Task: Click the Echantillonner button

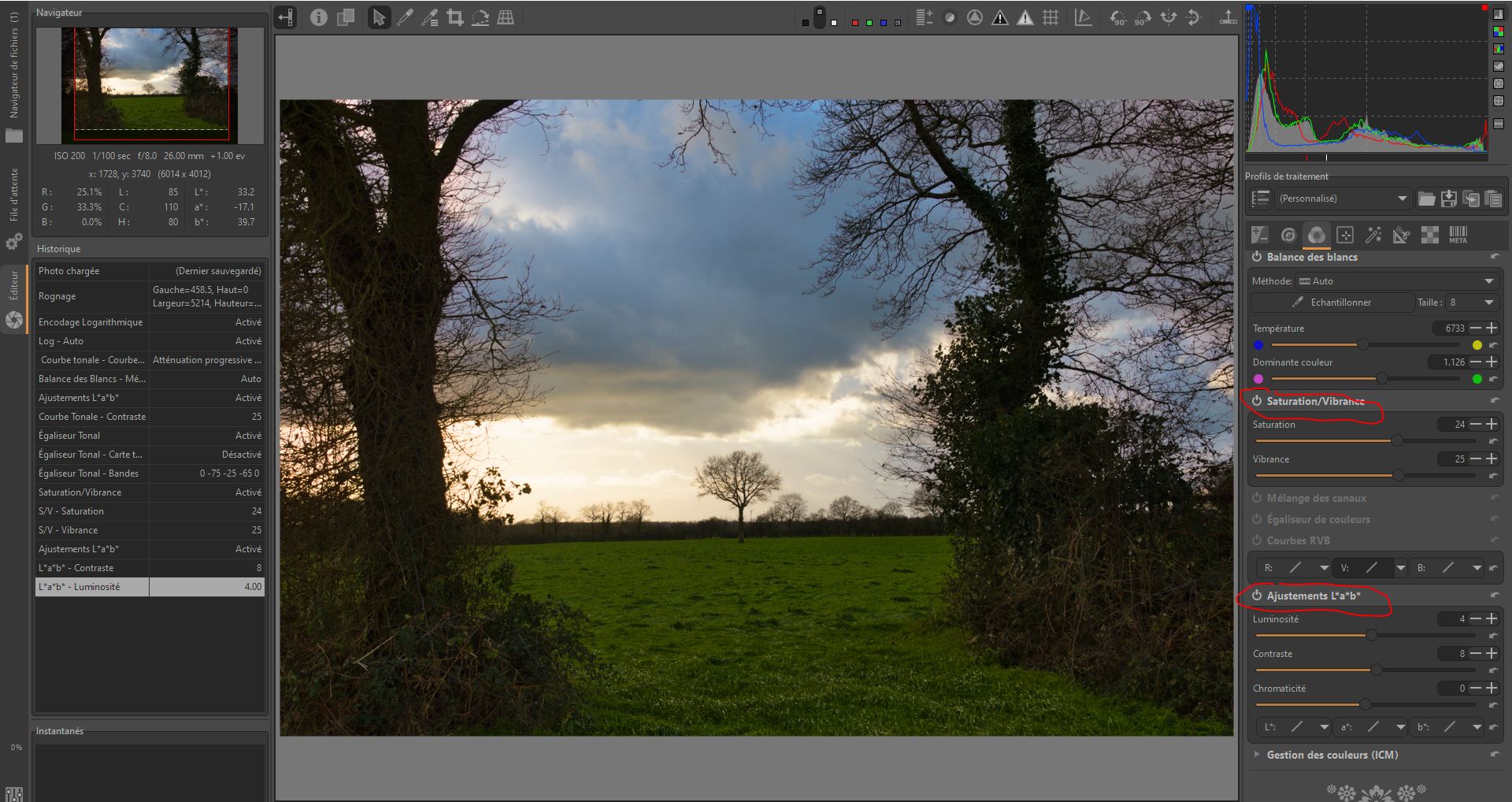Action: [x=1332, y=303]
